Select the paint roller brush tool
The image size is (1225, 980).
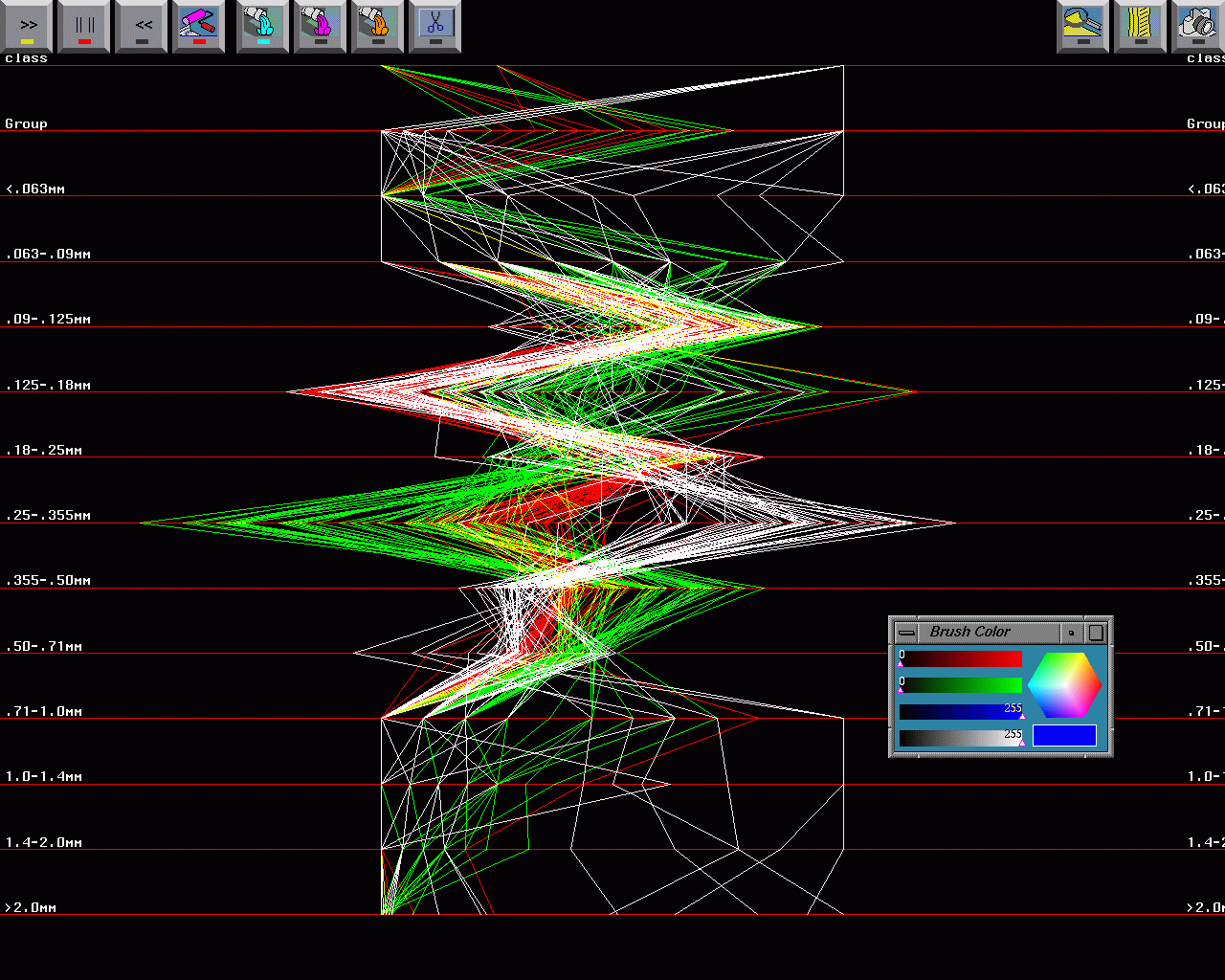198,26
